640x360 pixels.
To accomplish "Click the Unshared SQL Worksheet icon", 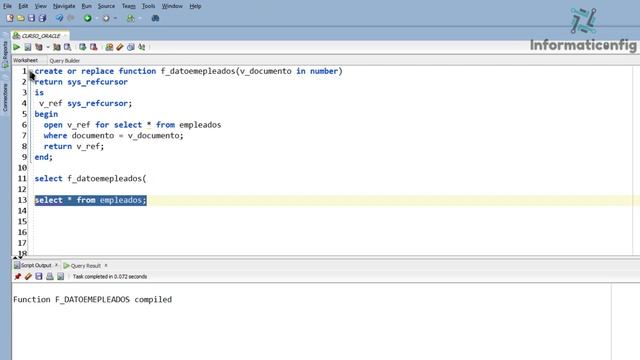I will click(x=109, y=47).
